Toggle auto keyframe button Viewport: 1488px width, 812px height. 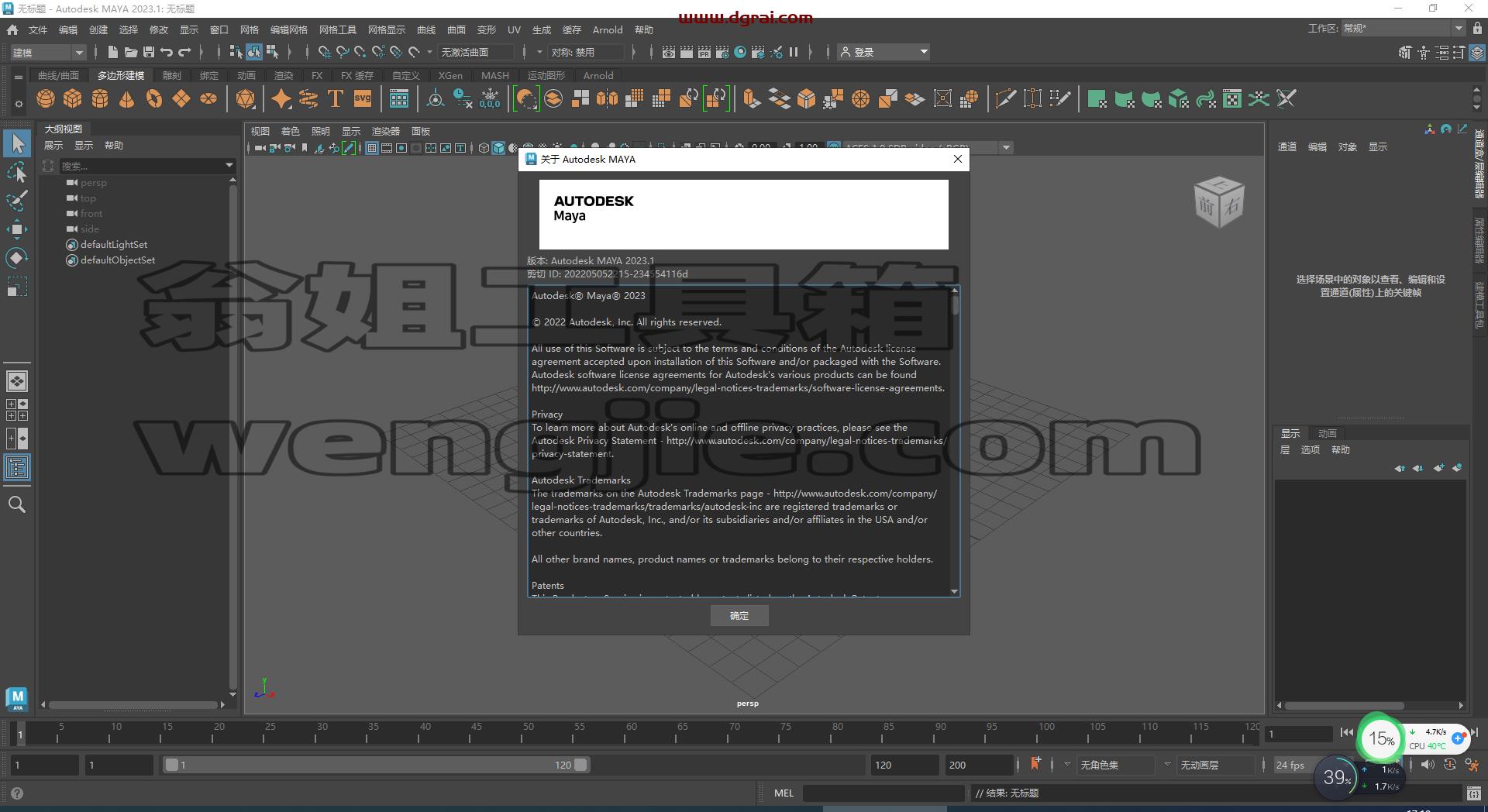[x=1451, y=765]
